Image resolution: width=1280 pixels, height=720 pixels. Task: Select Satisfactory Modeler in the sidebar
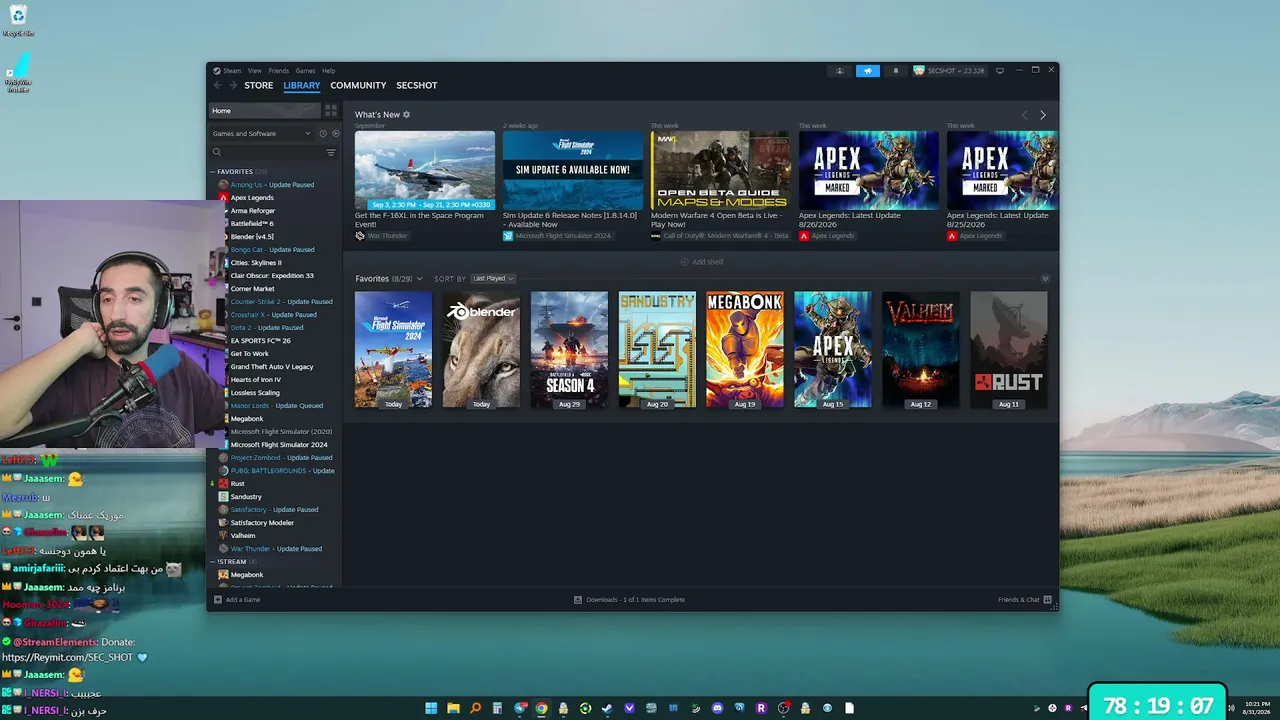point(262,523)
